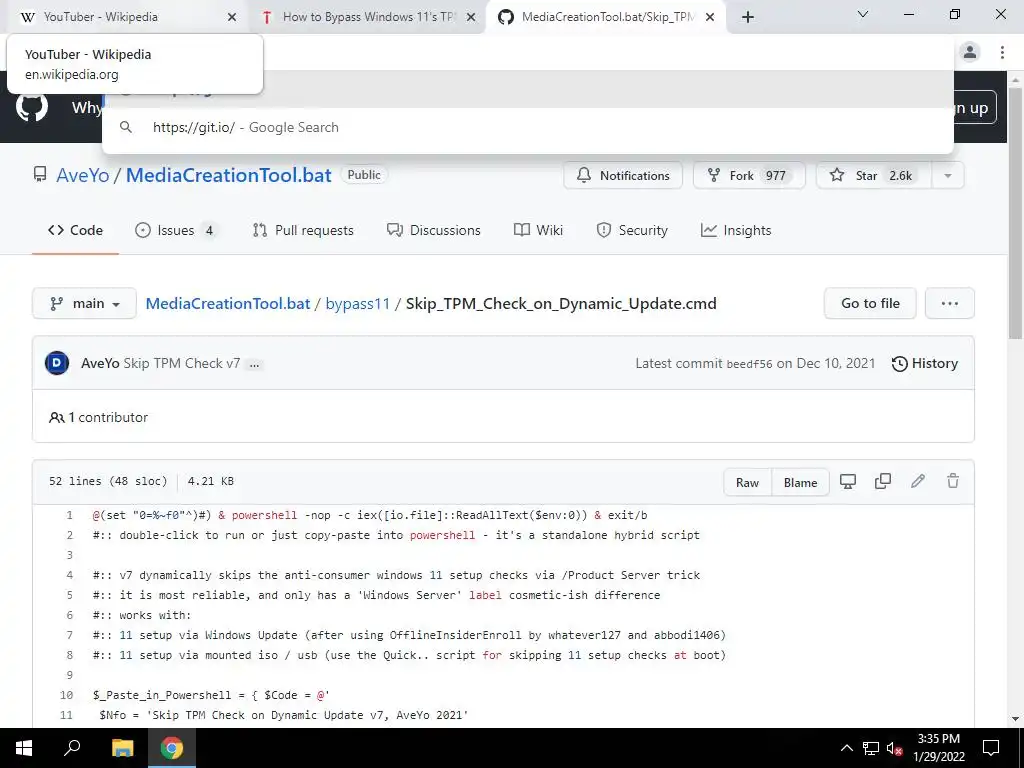This screenshot has height=768, width=1024.
Task: Click Go to file button
Action: click(870, 304)
